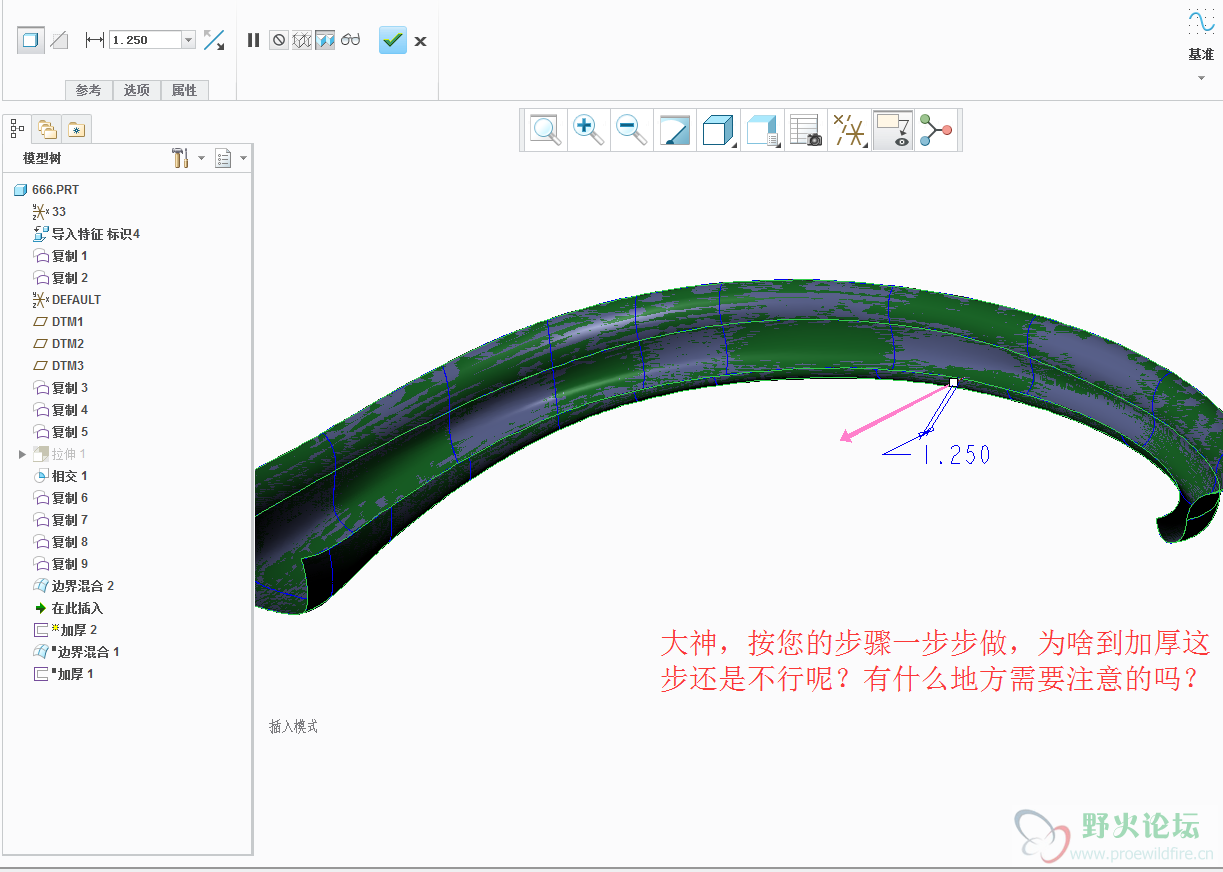Open the thickness value dropdown arrow
The height and width of the screenshot is (872, 1223).
189,40
